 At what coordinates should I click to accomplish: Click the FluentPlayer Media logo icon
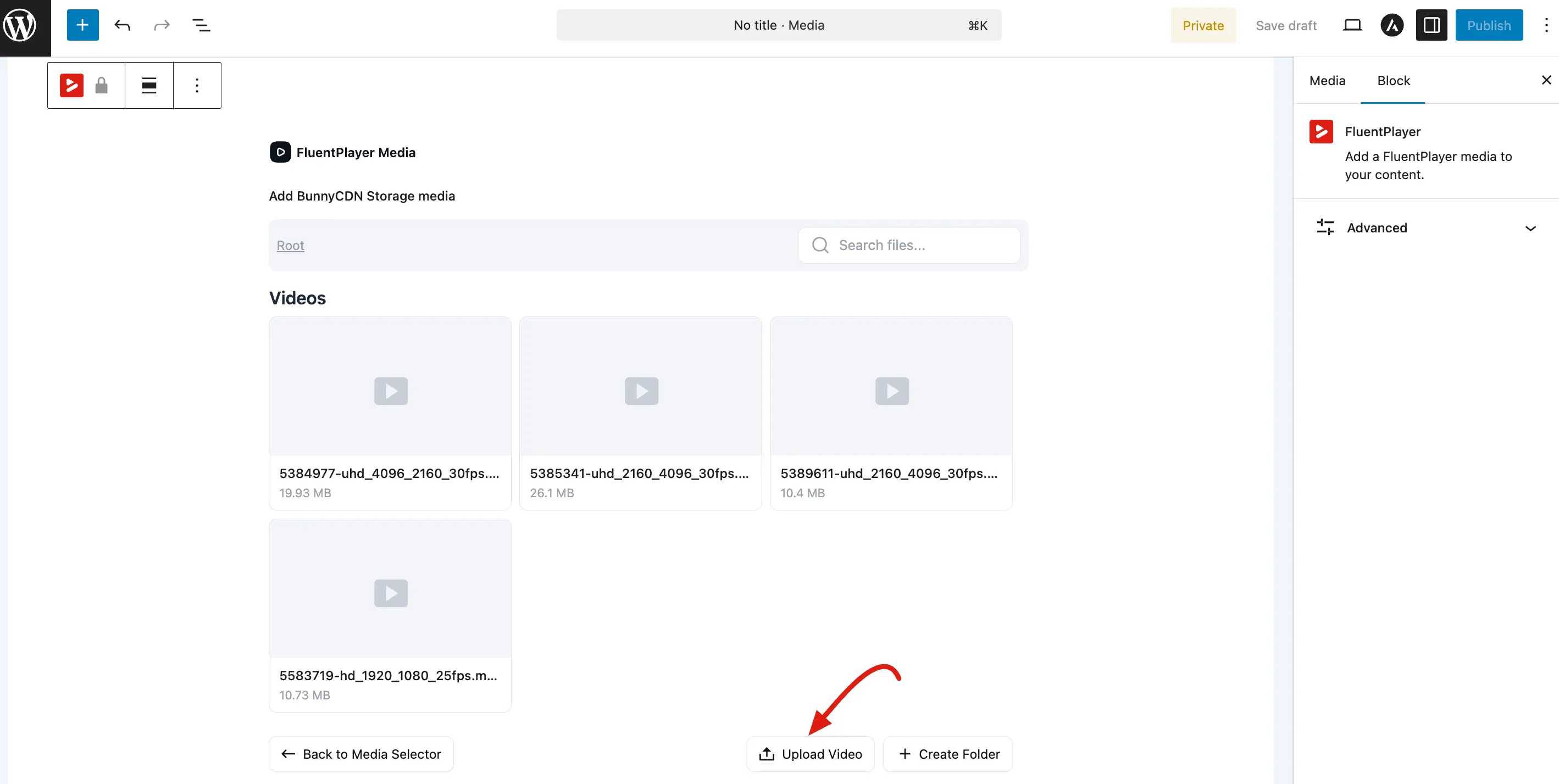click(280, 152)
